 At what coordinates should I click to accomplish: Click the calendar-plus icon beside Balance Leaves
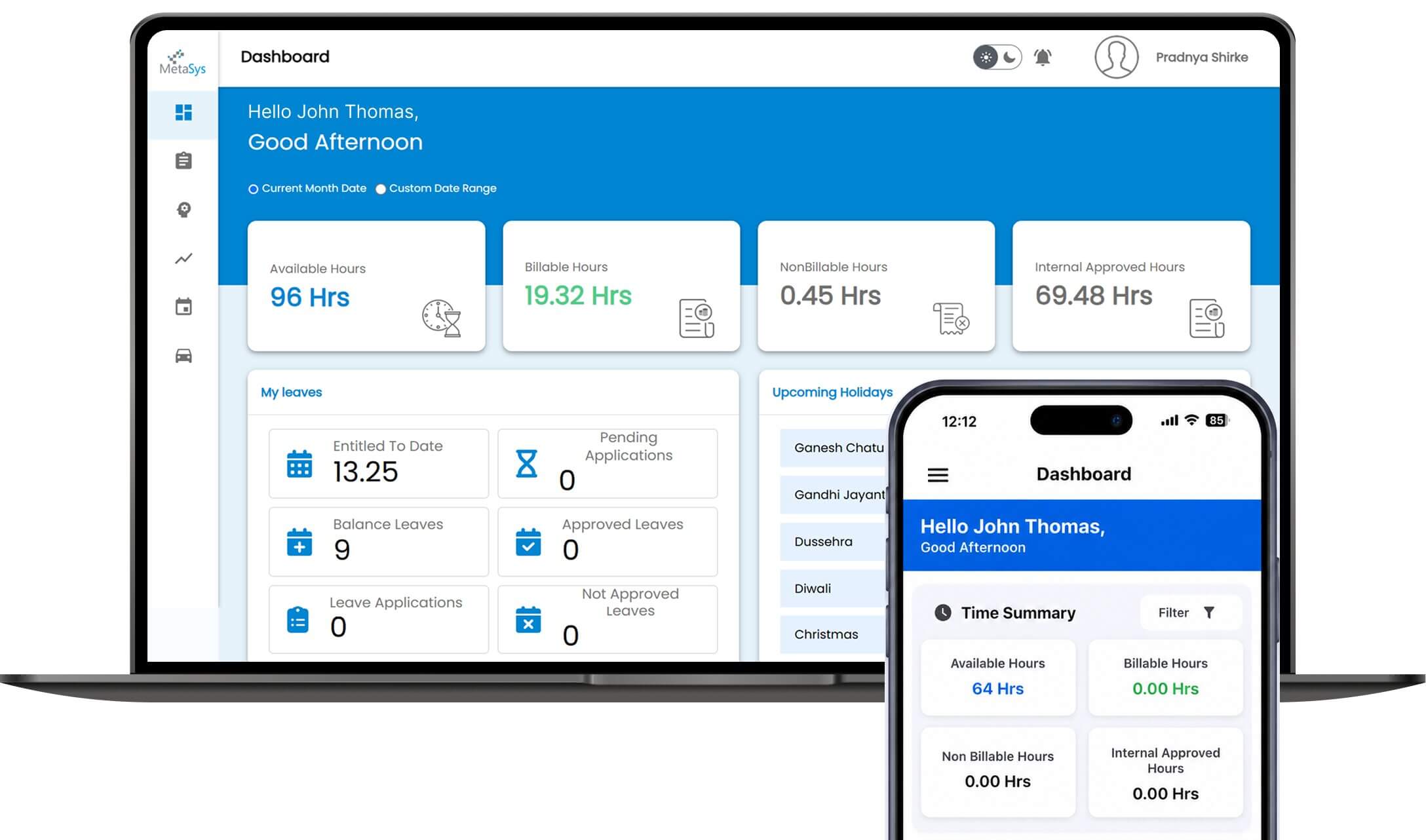(x=299, y=542)
